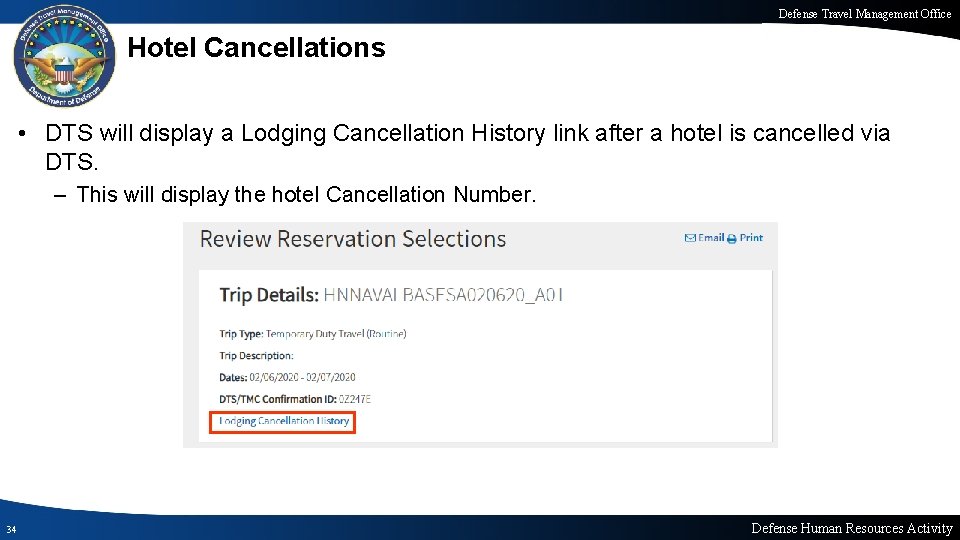Click slide number 34
960x540 pixels.
[10, 529]
